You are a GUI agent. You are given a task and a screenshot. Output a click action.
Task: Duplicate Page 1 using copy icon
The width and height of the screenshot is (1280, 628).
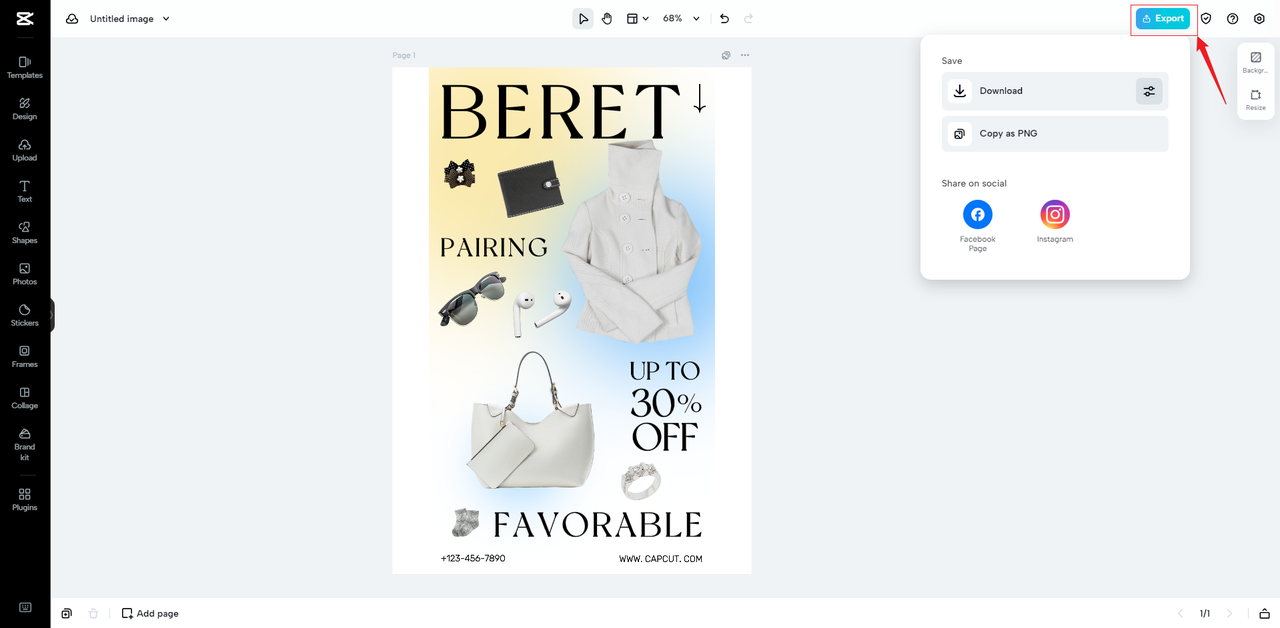point(726,56)
